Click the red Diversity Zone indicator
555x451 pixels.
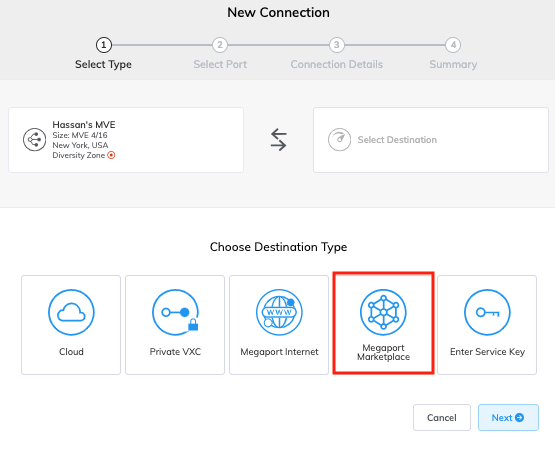(x=111, y=155)
